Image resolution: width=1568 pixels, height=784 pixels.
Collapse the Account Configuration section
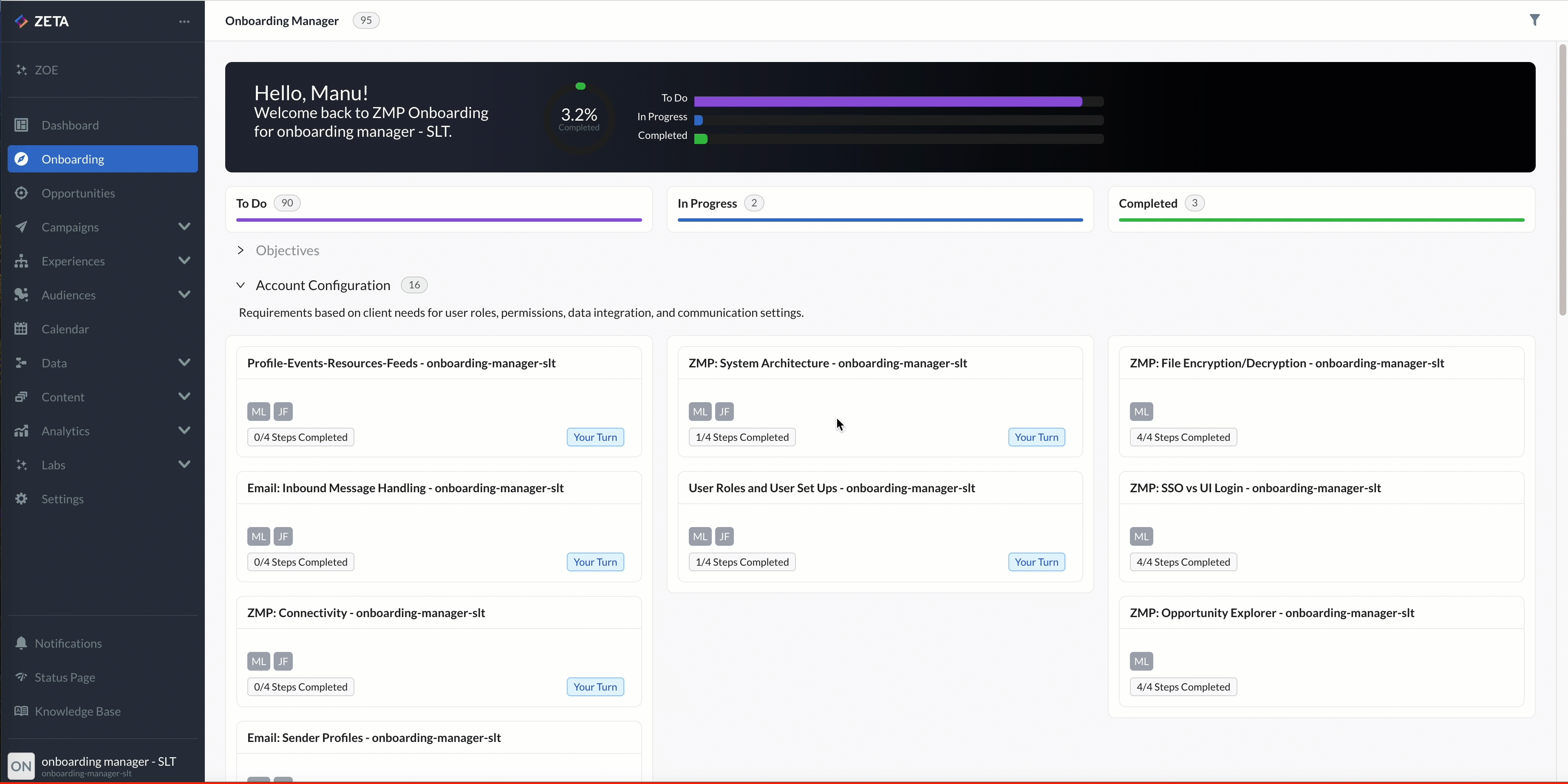pos(241,285)
